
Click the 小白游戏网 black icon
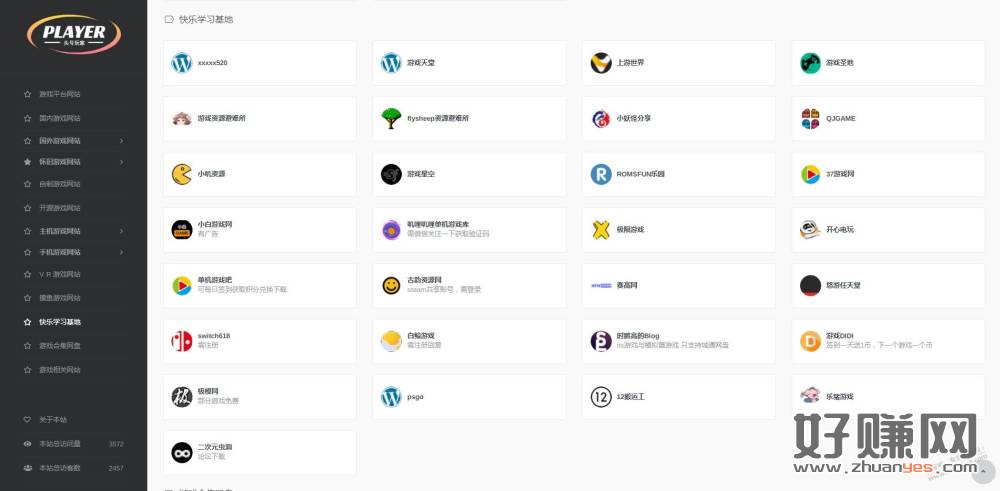[x=182, y=230]
